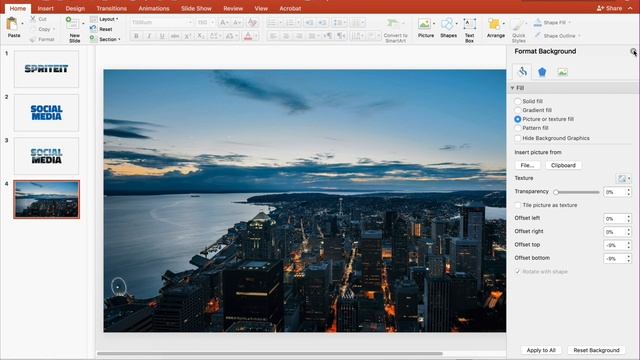Click the File... button
Image resolution: width=640 pixels, height=360 pixels.
(527, 165)
